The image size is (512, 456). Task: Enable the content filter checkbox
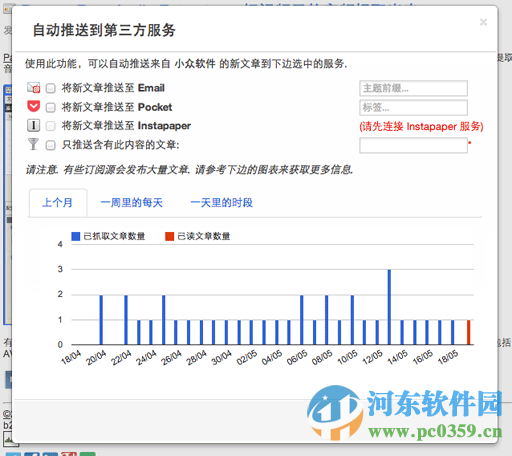click(x=51, y=145)
